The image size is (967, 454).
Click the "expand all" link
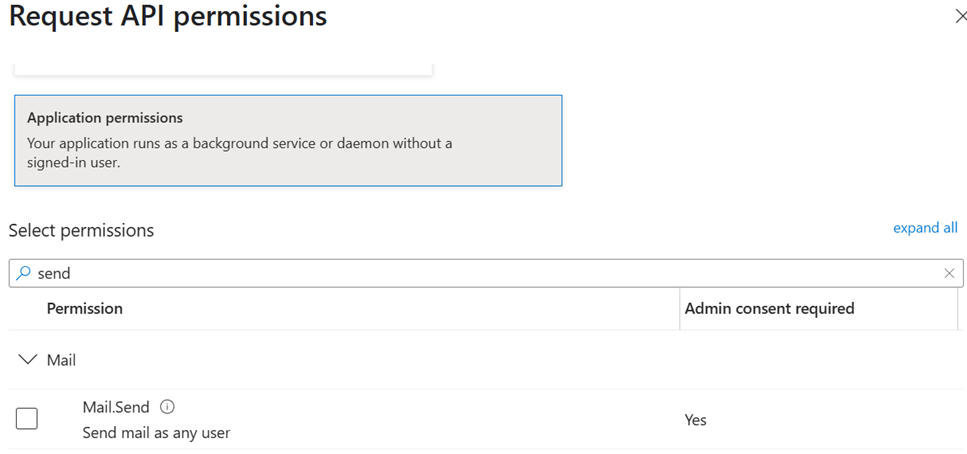pos(925,228)
